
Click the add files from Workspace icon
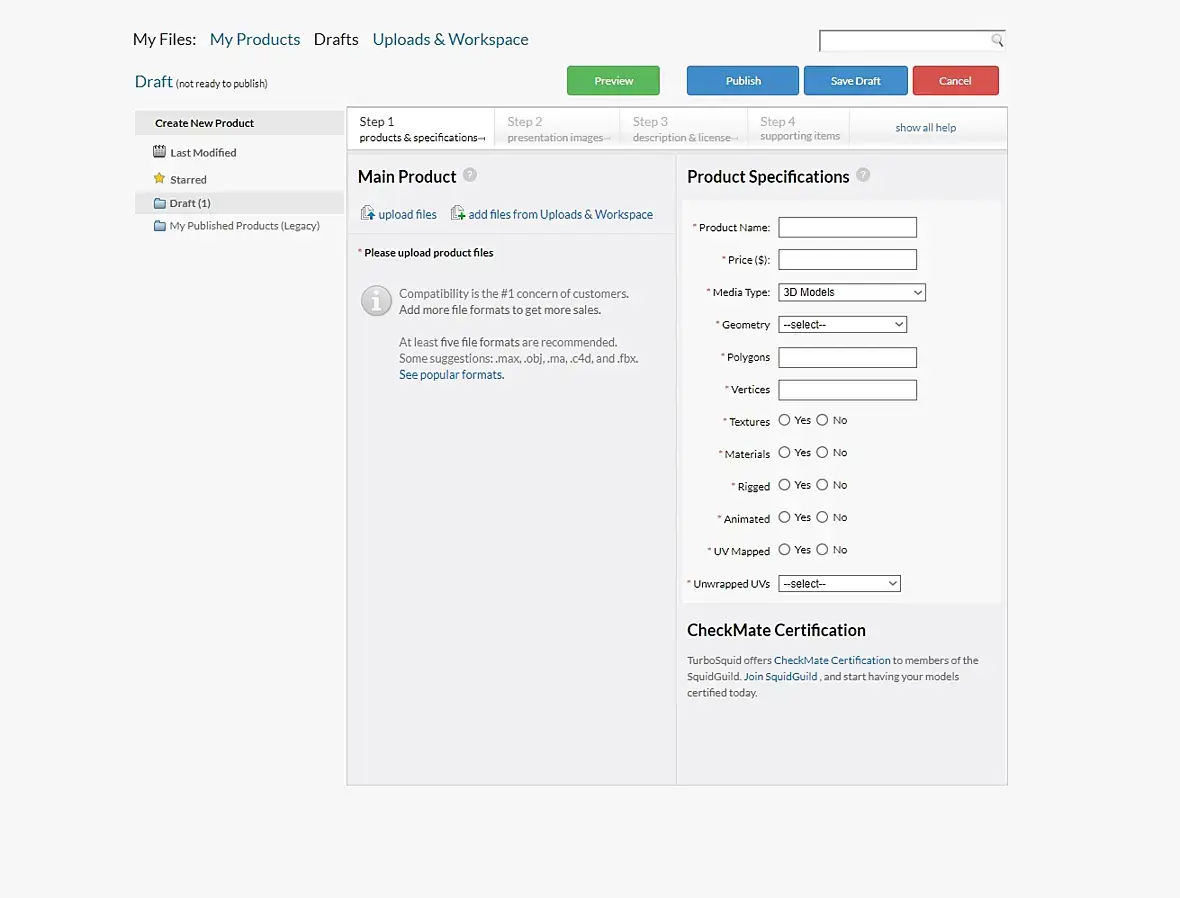(458, 213)
